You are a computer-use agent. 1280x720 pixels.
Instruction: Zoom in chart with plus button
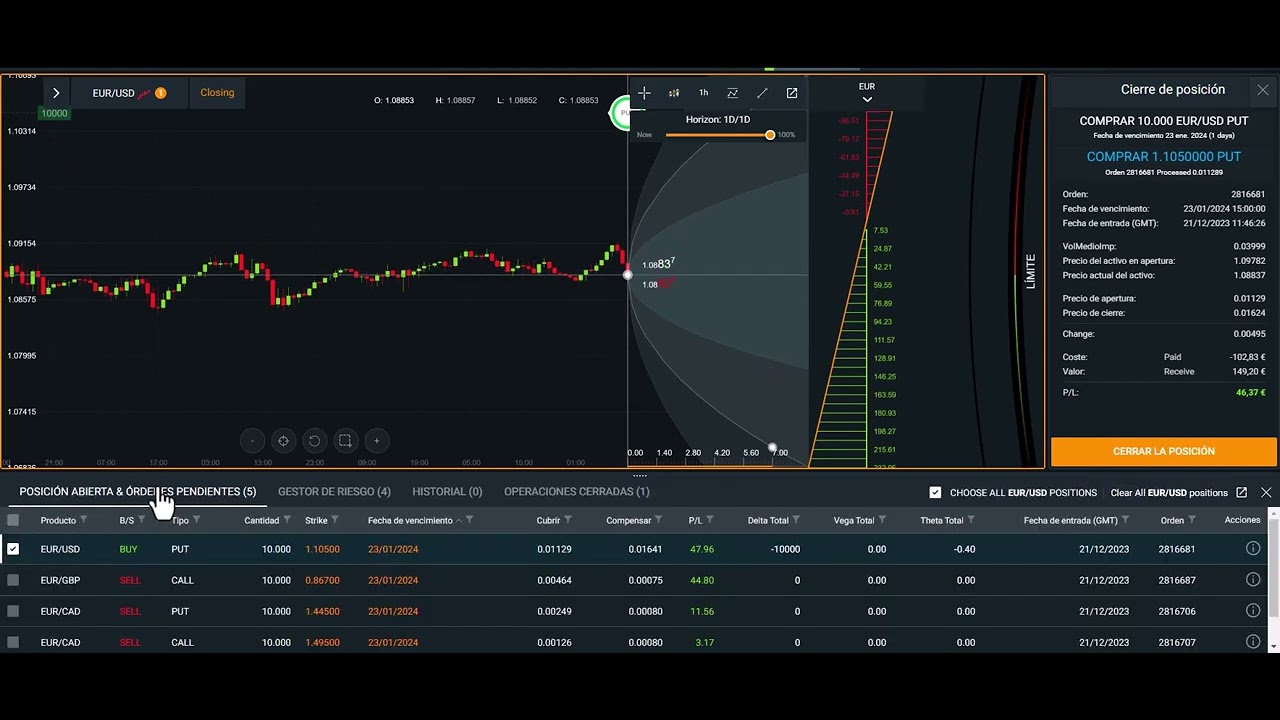coord(376,441)
